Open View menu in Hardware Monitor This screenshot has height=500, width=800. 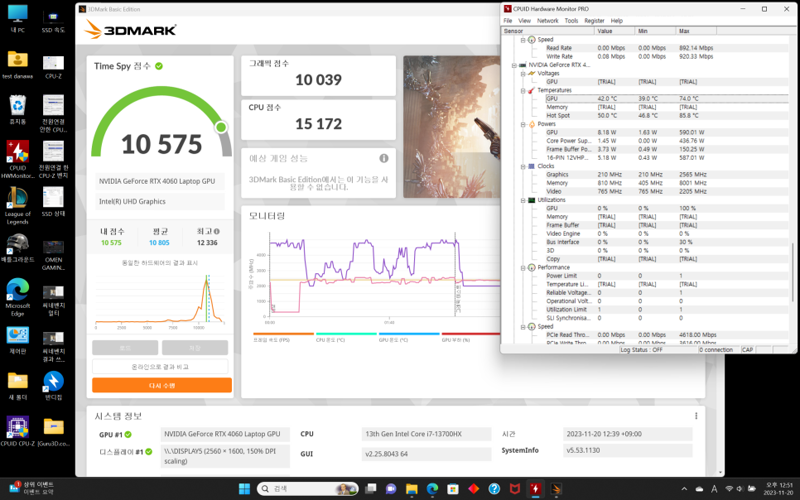pyautogui.click(x=524, y=21)
